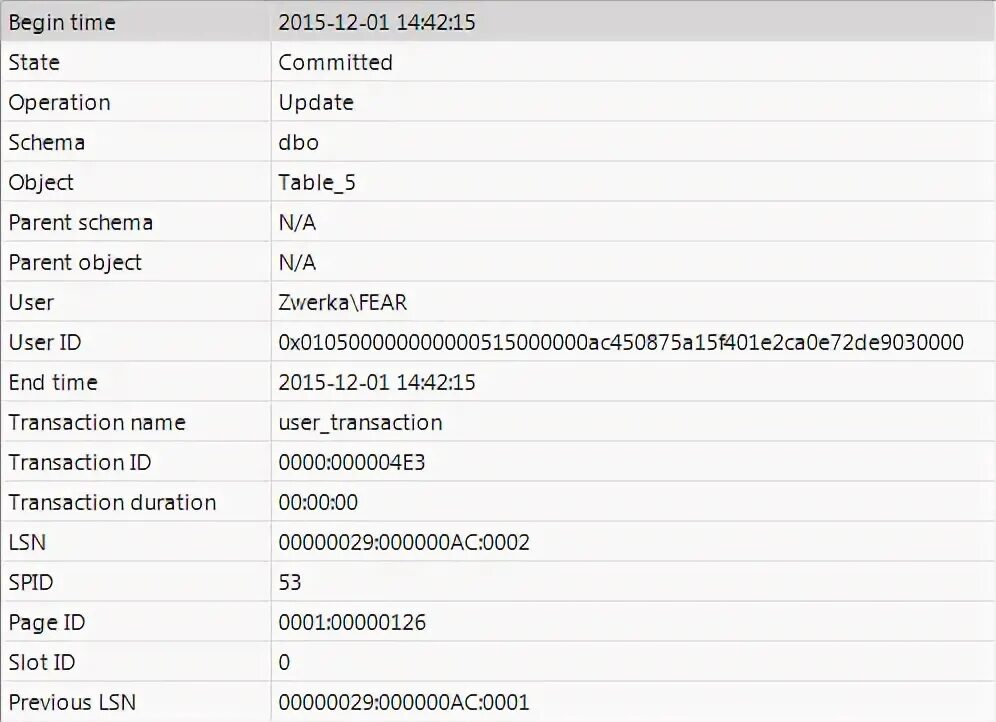Select the 'Begin time' label cell
Image resolution: width=996 pixels, height=722 pixels.
(62, 22)
